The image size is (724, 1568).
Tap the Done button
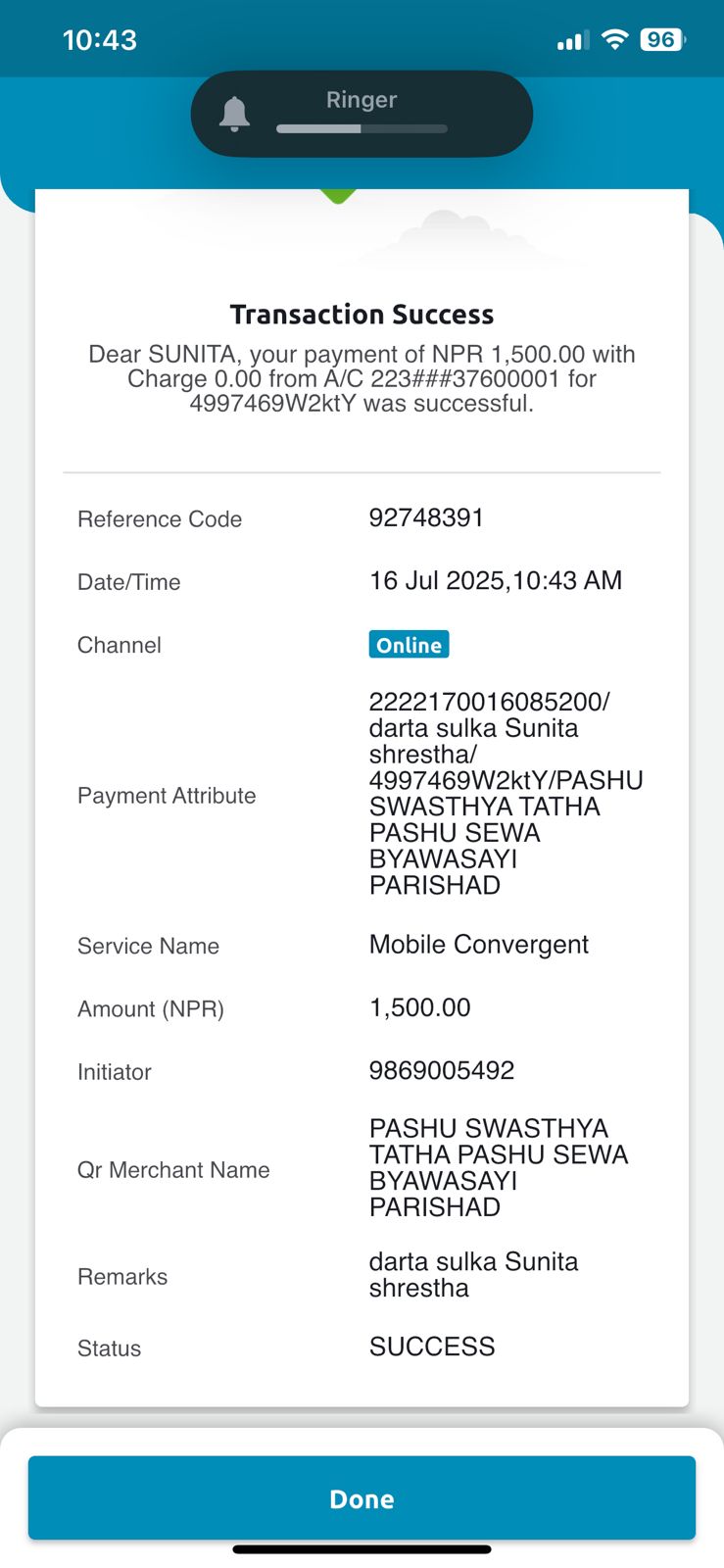point(362,1497)
